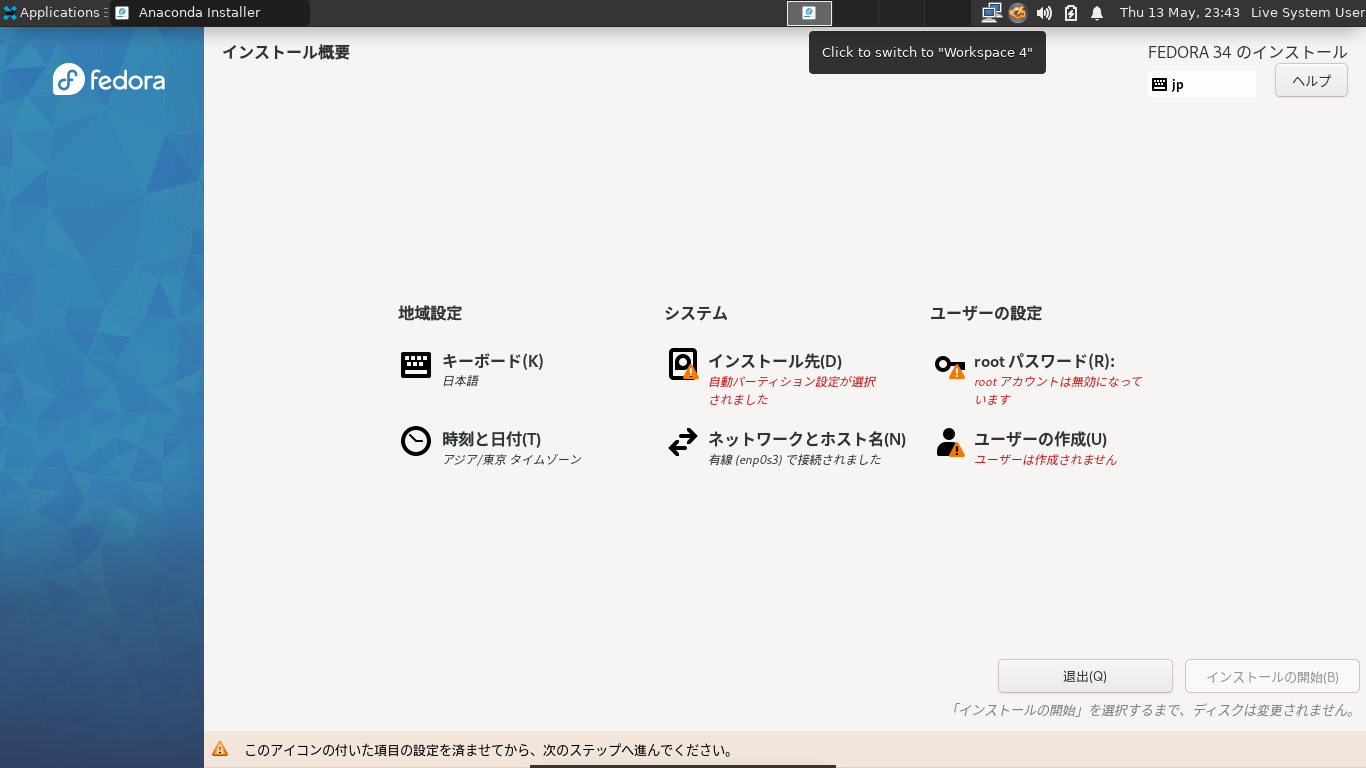Click the Anaconda Installer taskbar icon

pyautogui.click(x=122, y=13)
